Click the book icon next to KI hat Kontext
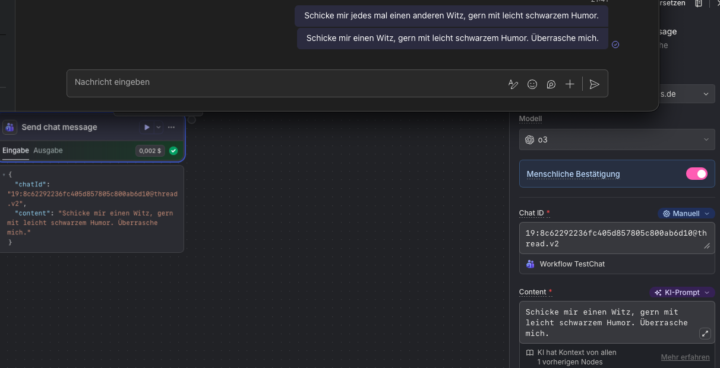 (x=529, y=353)
